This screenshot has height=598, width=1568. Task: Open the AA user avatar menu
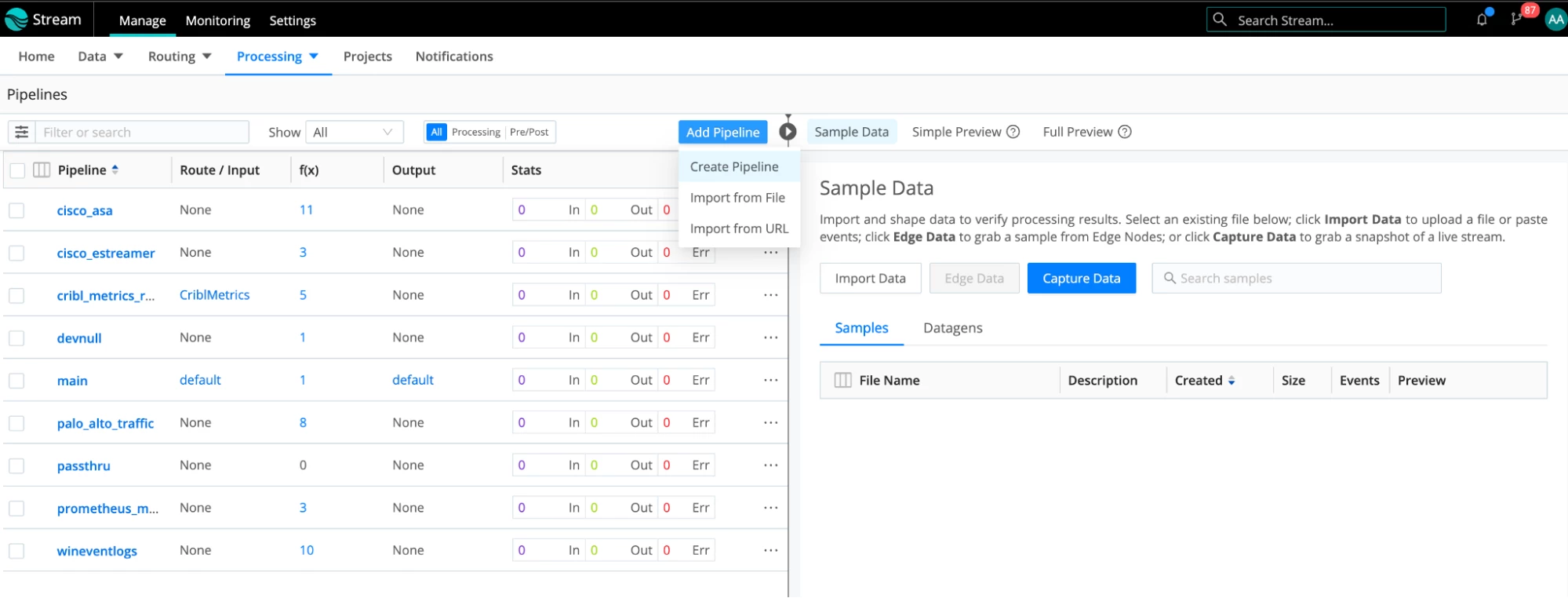click(1555, 20)
